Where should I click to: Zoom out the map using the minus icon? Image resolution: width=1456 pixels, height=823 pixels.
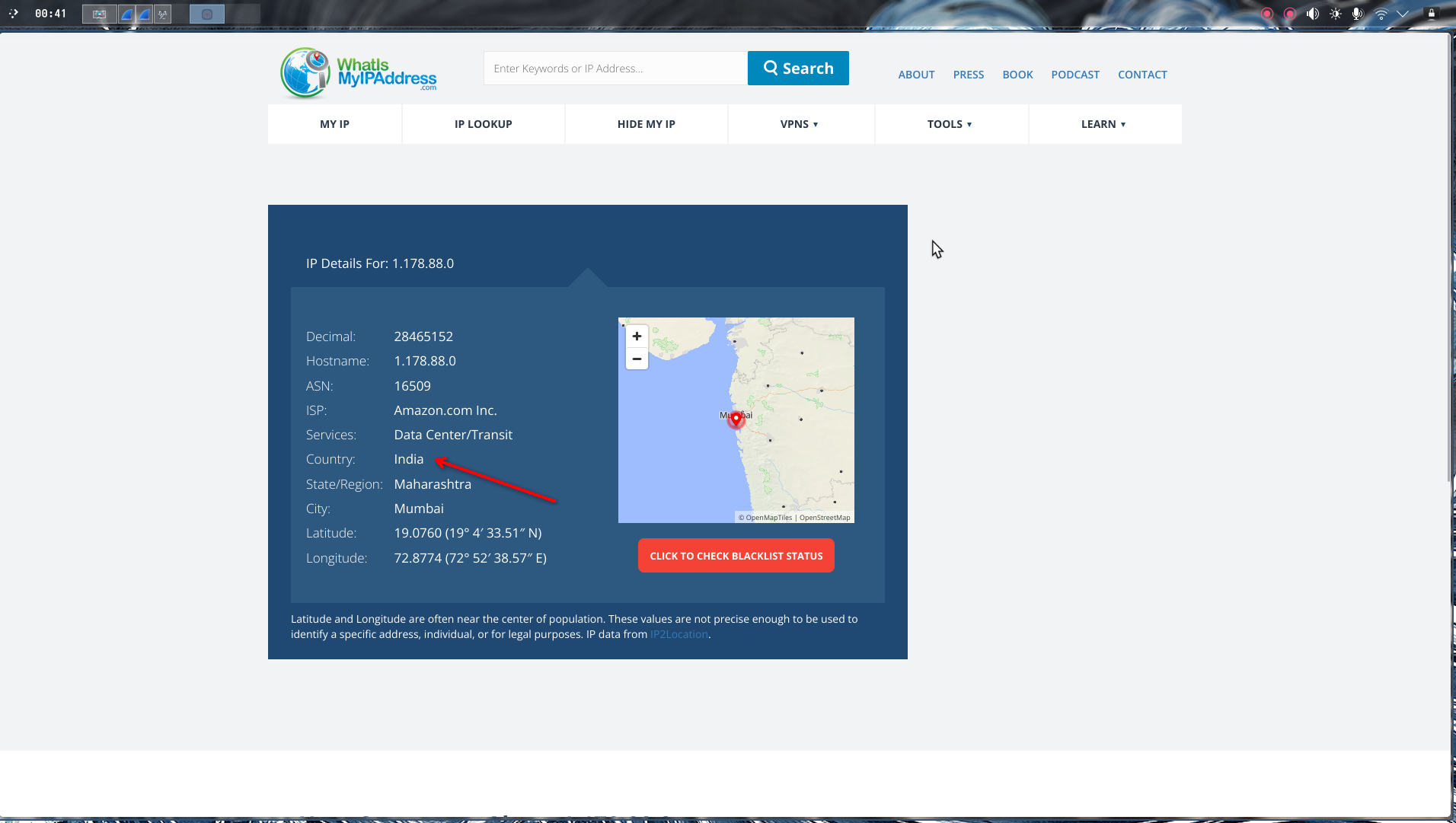[637, 359]
